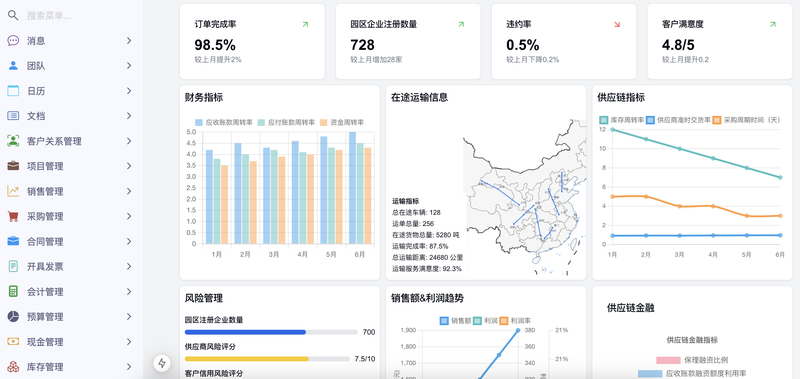
Task: Click the 园区注册企业数量 blue progress bar
Action: pyautogui.click(x=245, y=332)
